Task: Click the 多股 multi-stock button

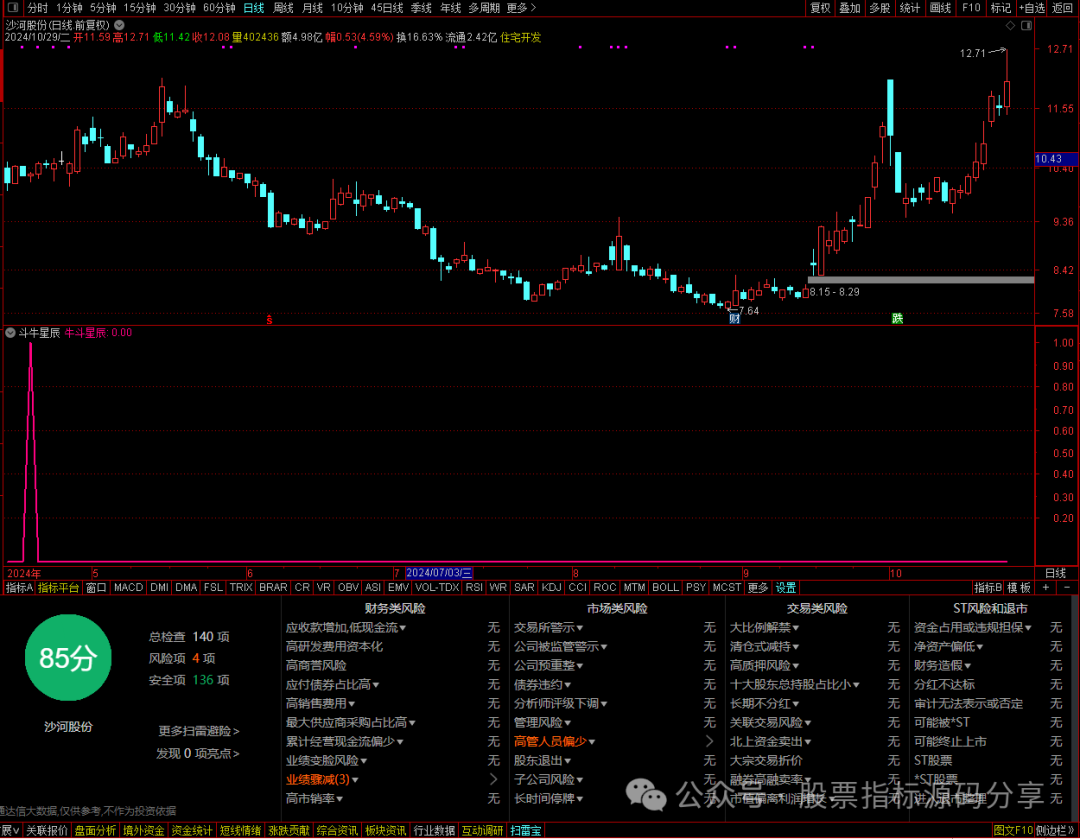Action: click(880, 8)
